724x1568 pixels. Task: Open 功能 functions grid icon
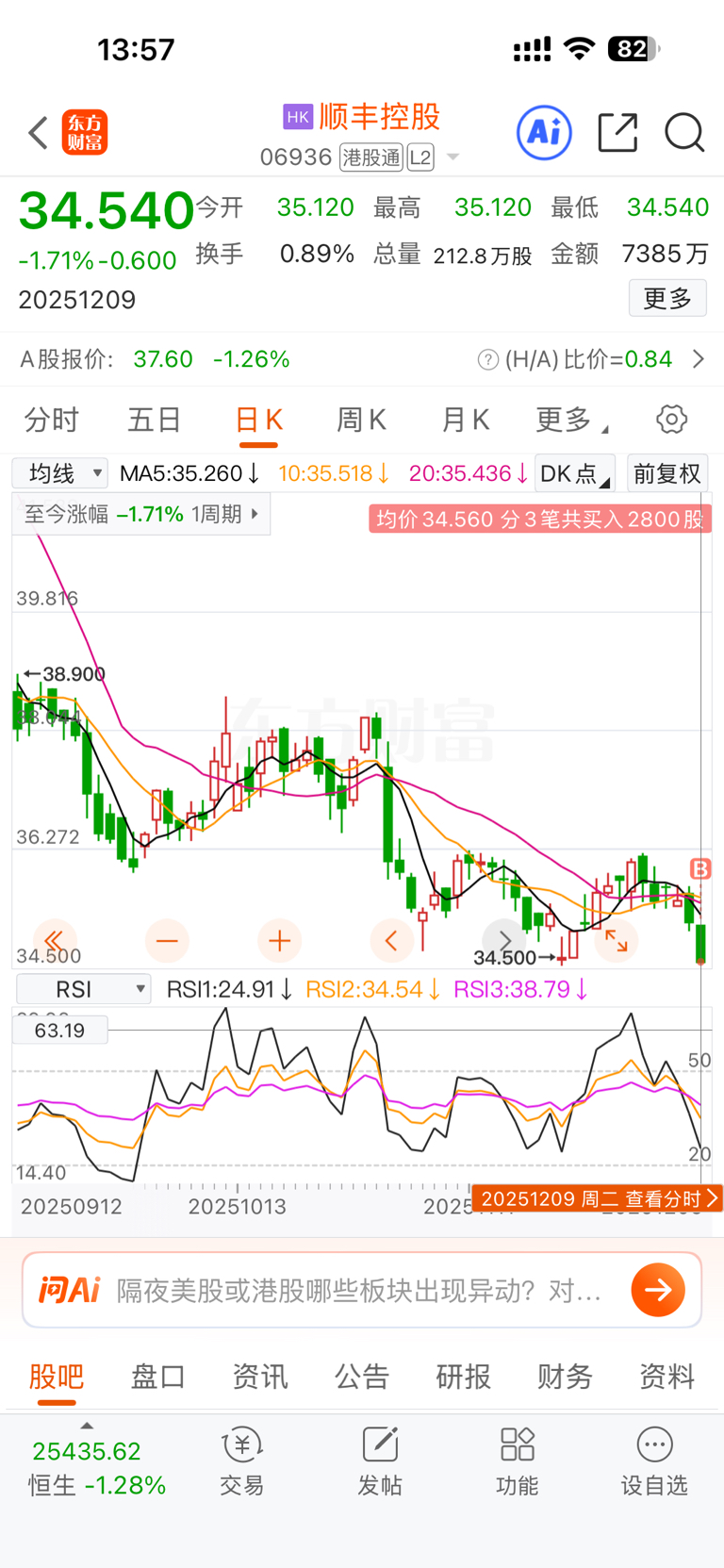[x=518, y=1461]
